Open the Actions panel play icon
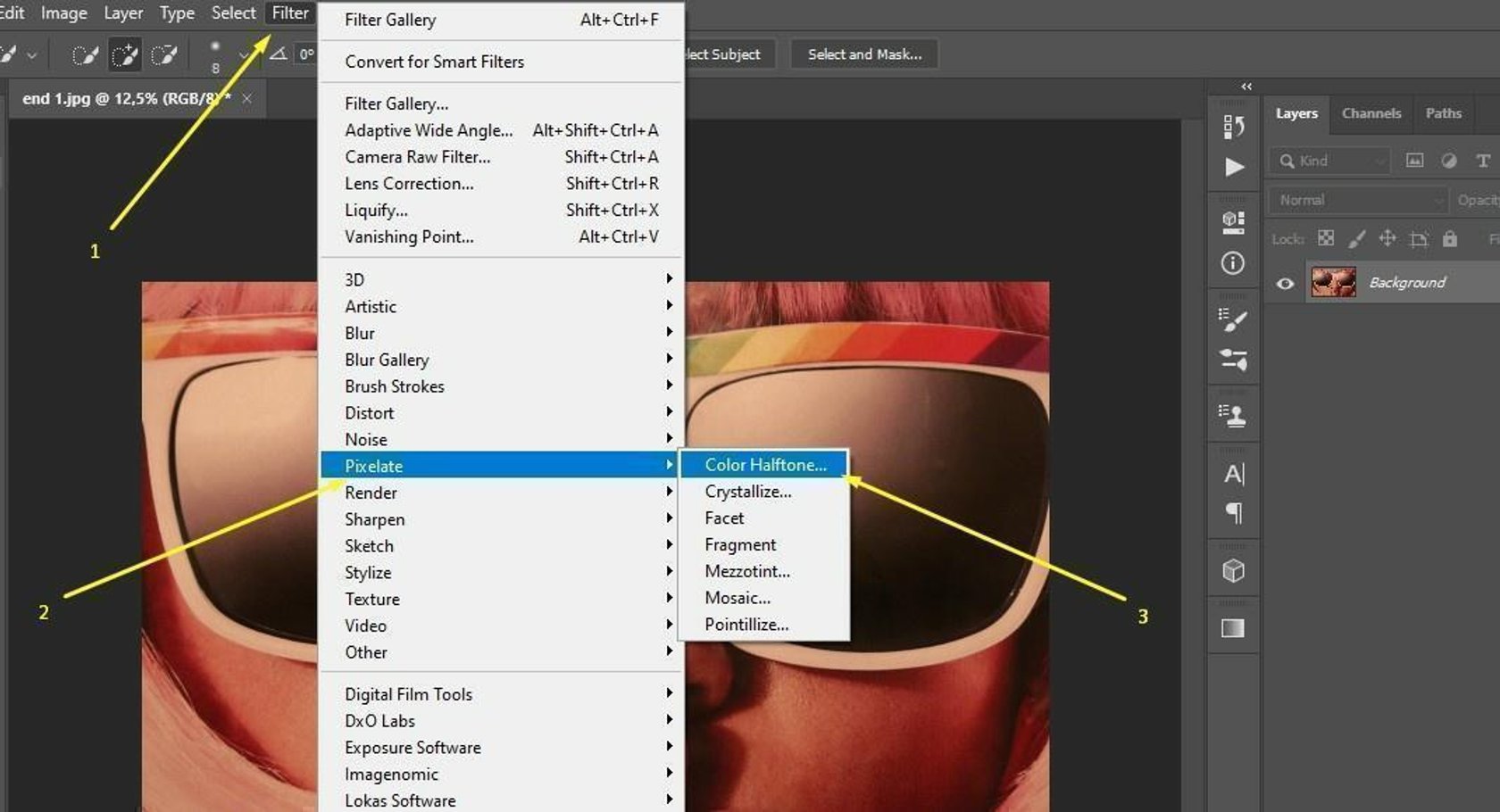The image size is (1500, 812). 1235,168
